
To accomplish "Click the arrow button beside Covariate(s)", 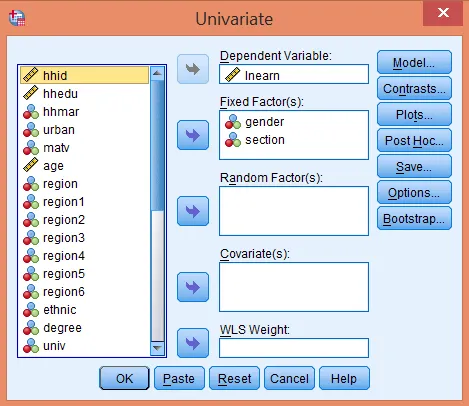I will tap(193, 287).
